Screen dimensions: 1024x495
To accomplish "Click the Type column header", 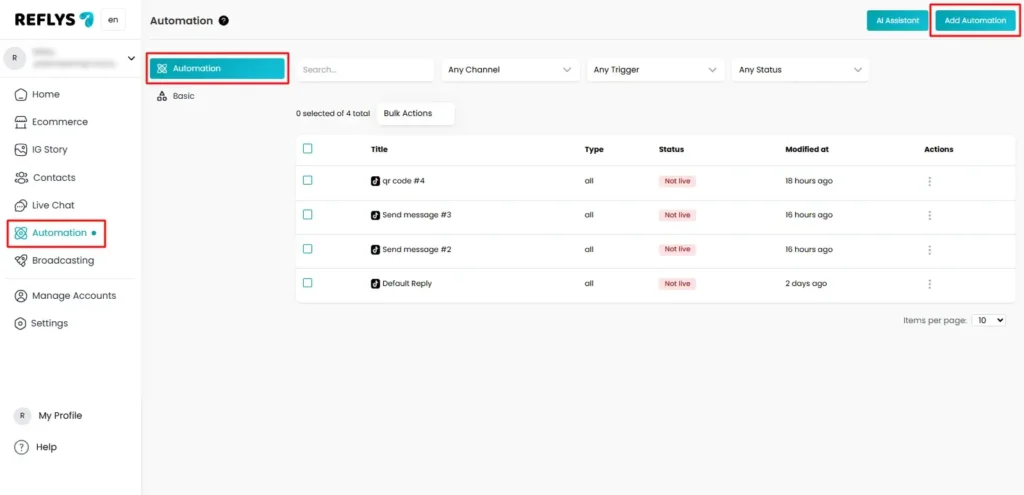I will [x=594, y=150].
